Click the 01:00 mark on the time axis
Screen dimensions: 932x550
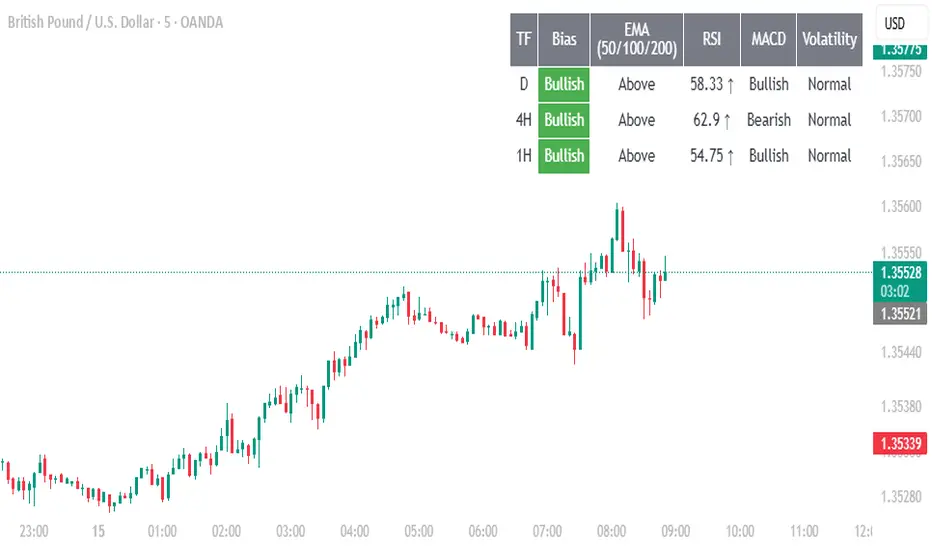tap(162, 531)
